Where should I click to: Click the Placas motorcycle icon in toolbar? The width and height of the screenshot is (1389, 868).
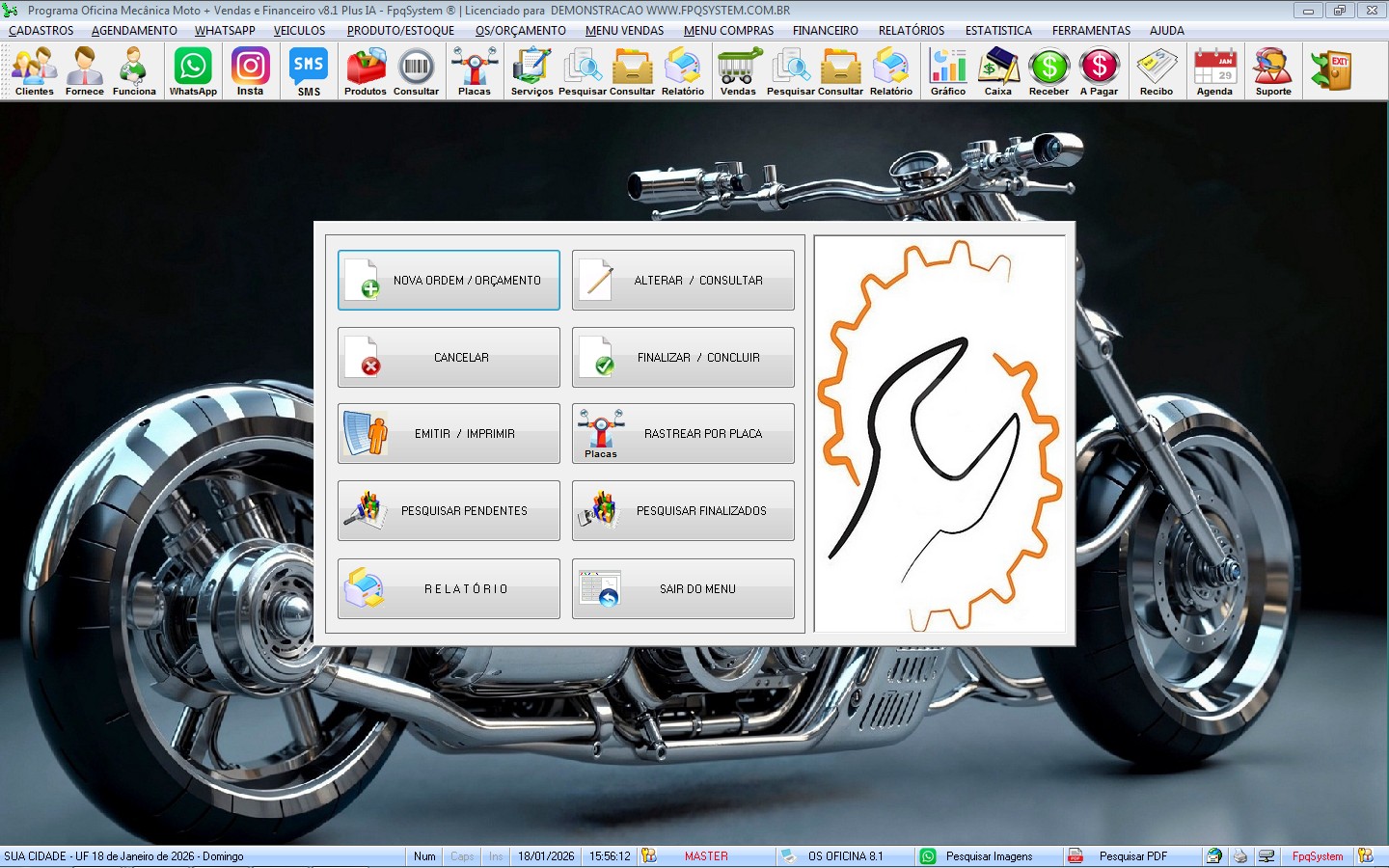click(x=474, y=71)
